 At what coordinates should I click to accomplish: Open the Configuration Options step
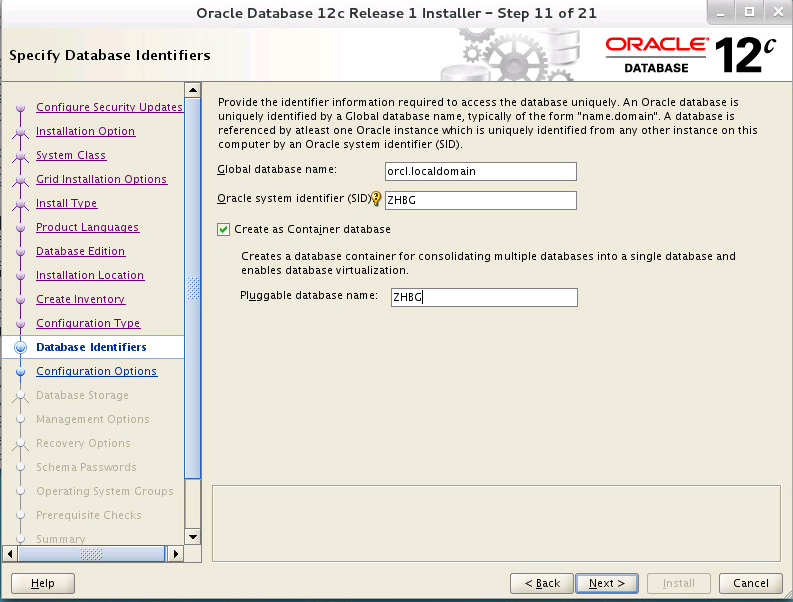click(97, 371)
